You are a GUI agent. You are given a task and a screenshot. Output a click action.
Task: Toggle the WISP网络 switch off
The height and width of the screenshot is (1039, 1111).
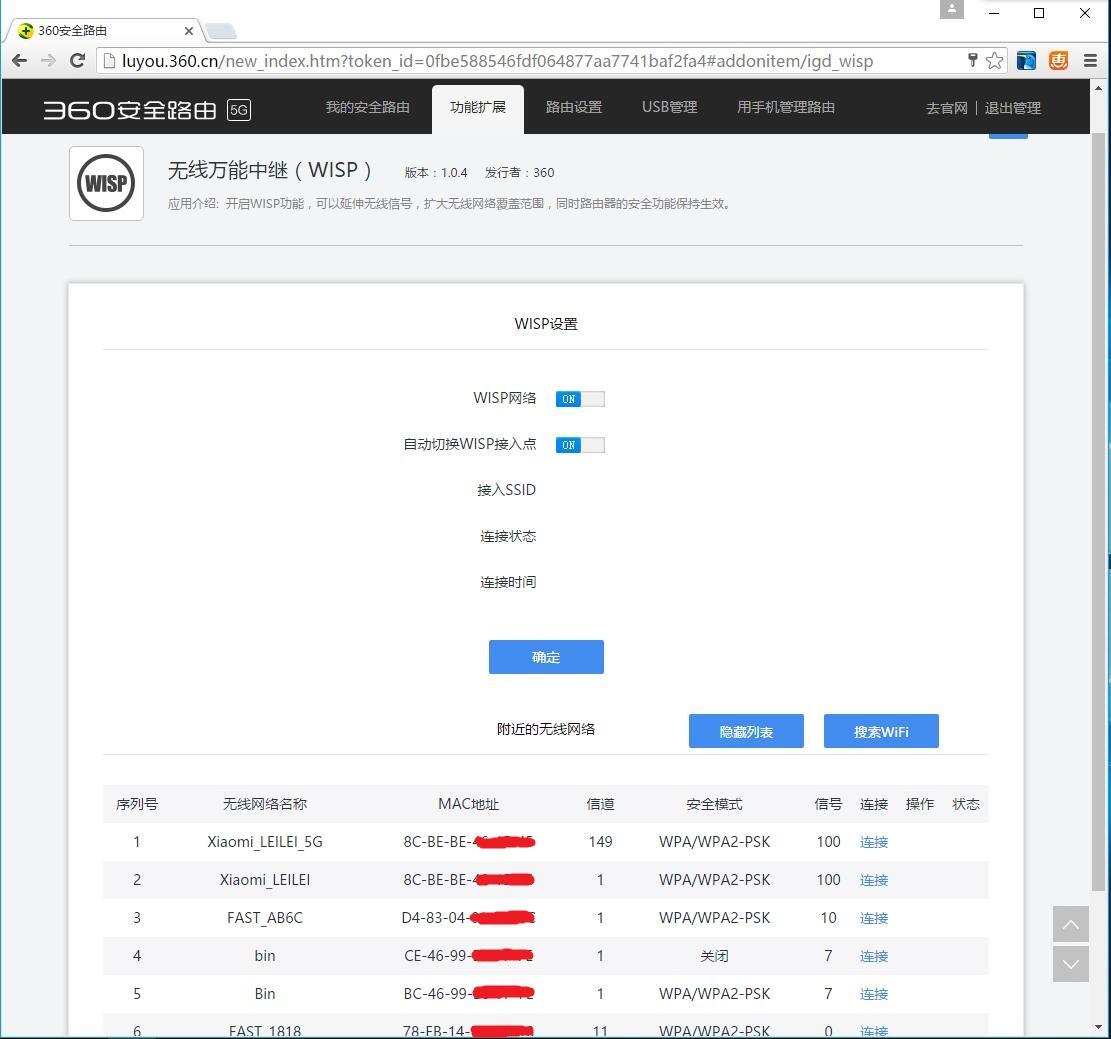(x=580, y=398)
